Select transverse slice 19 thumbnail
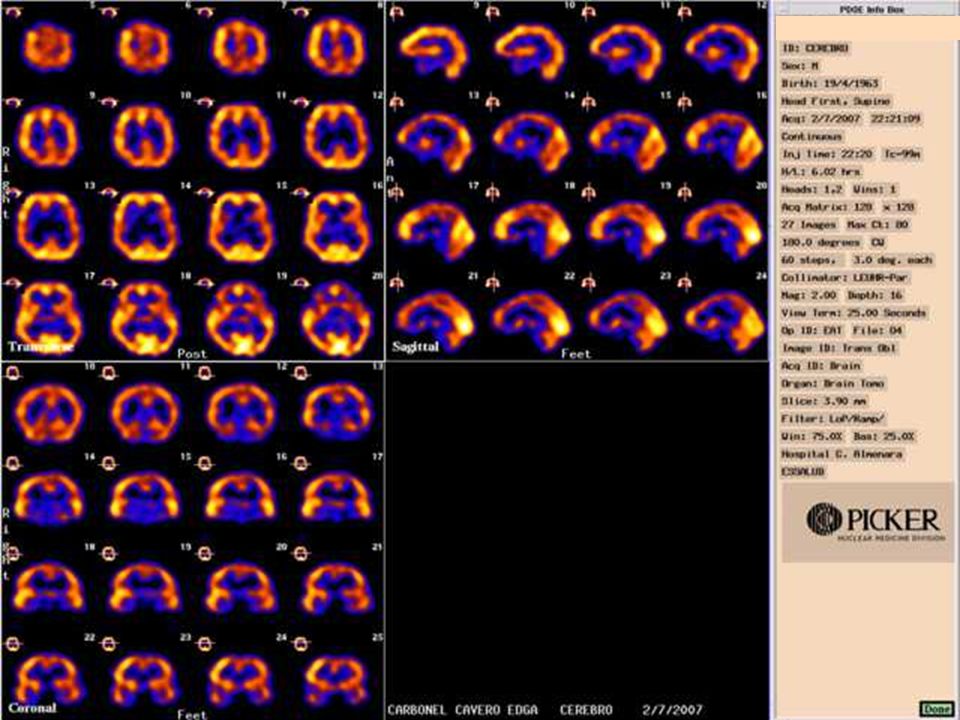 (x=240, y=318)
